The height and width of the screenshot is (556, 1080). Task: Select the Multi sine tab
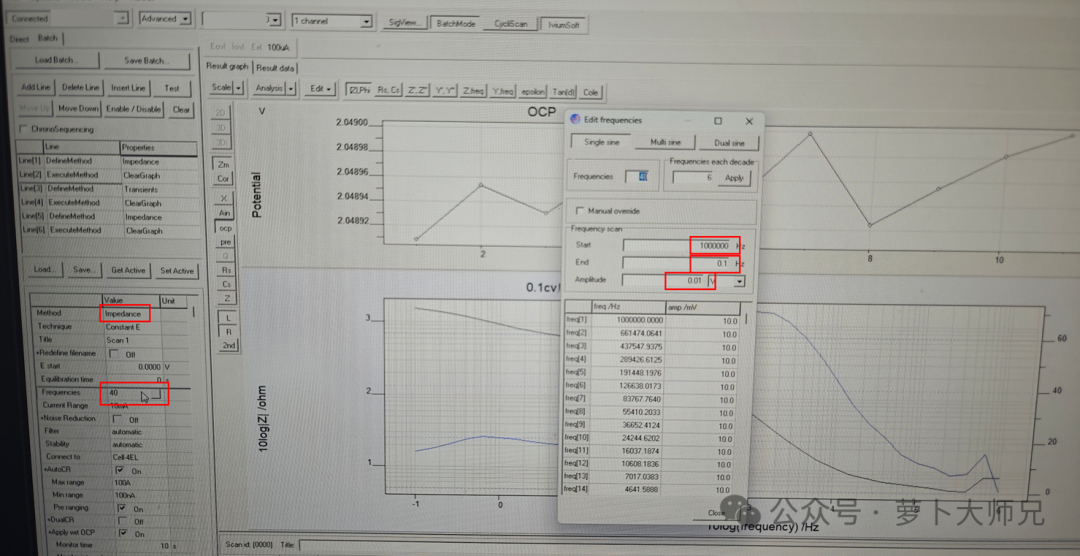pos(665,143)
